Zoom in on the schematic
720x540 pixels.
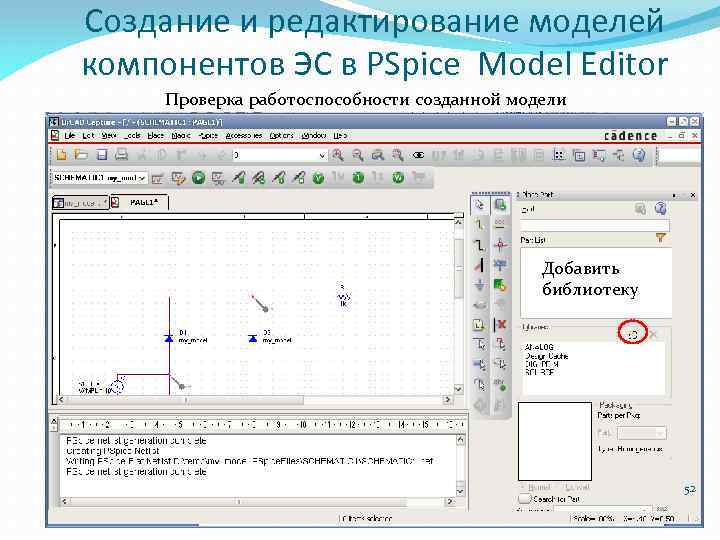click(x=338, y=155)
